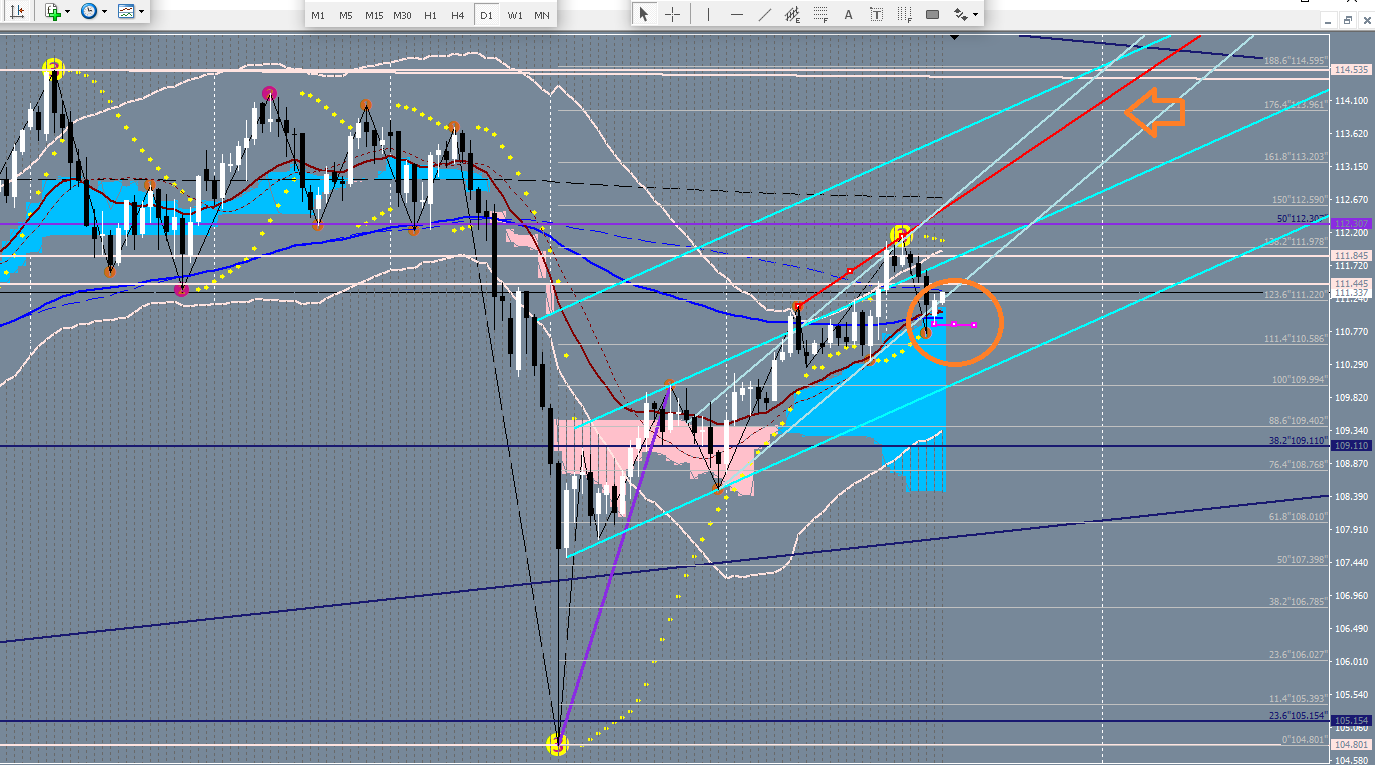
Task: Toggle the chart shift button
Action: coord(17,12)
